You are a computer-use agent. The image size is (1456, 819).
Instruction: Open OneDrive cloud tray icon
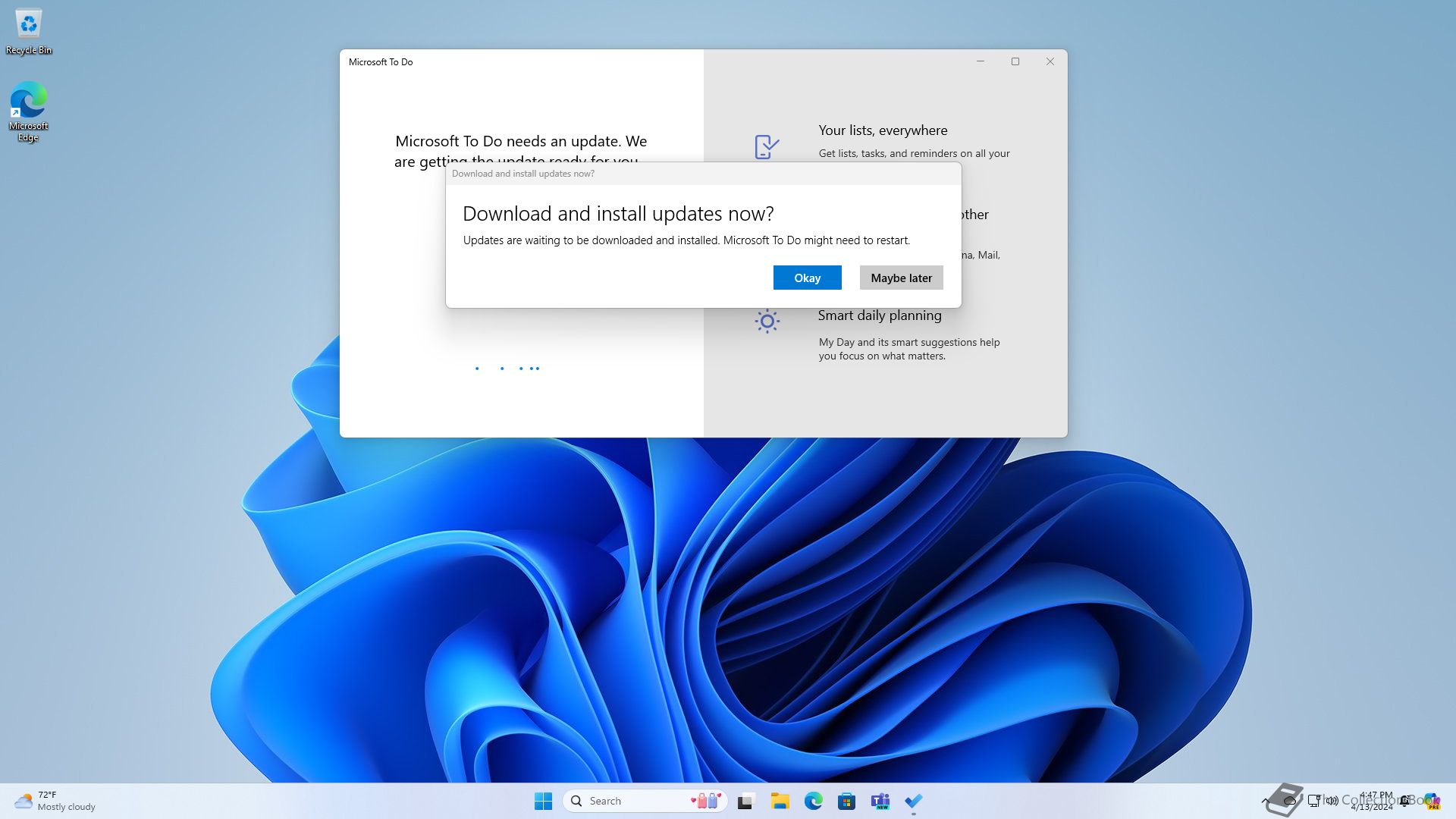[x=1289, y=801]
